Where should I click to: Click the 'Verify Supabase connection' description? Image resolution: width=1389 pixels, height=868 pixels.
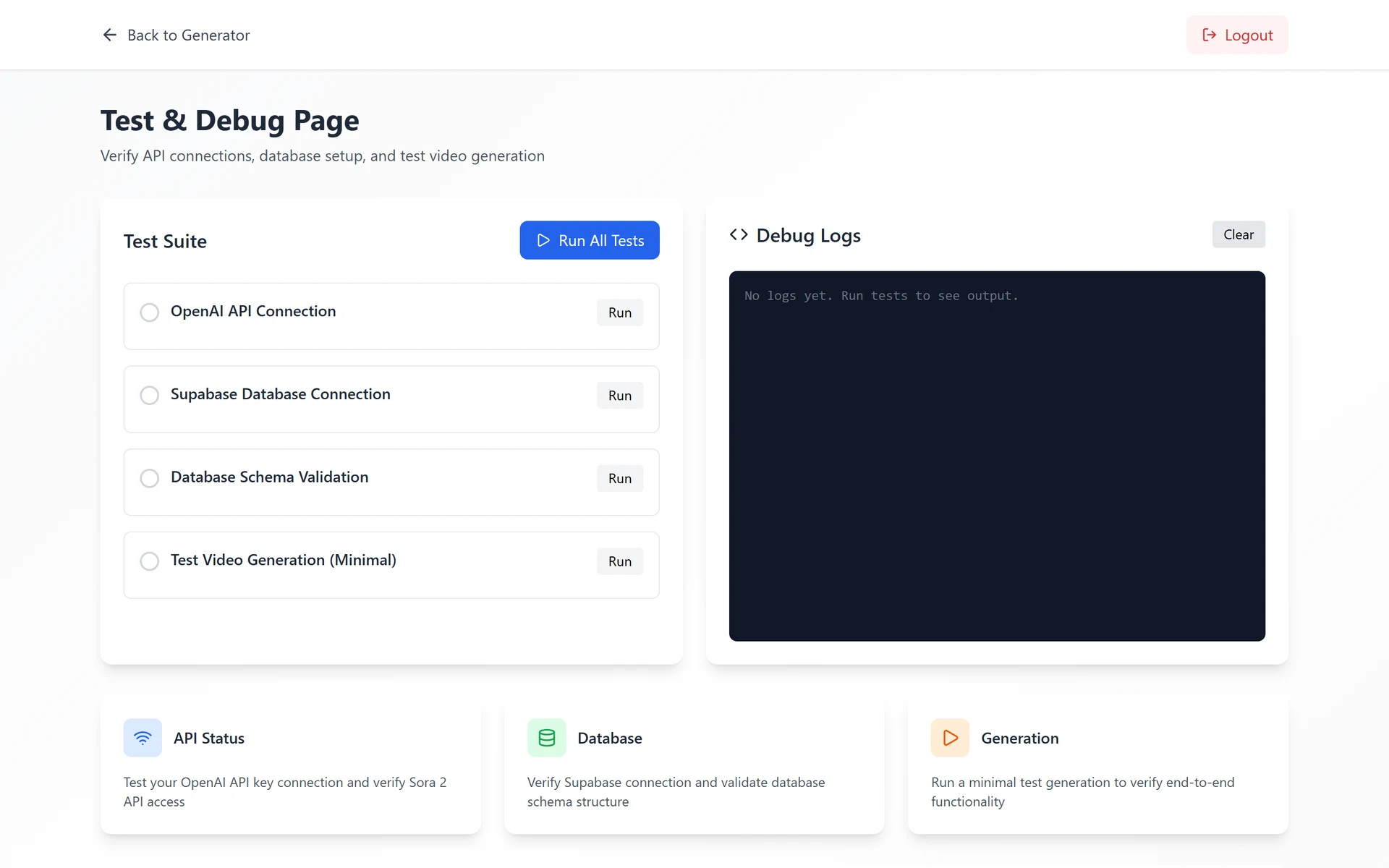[676, 792]
